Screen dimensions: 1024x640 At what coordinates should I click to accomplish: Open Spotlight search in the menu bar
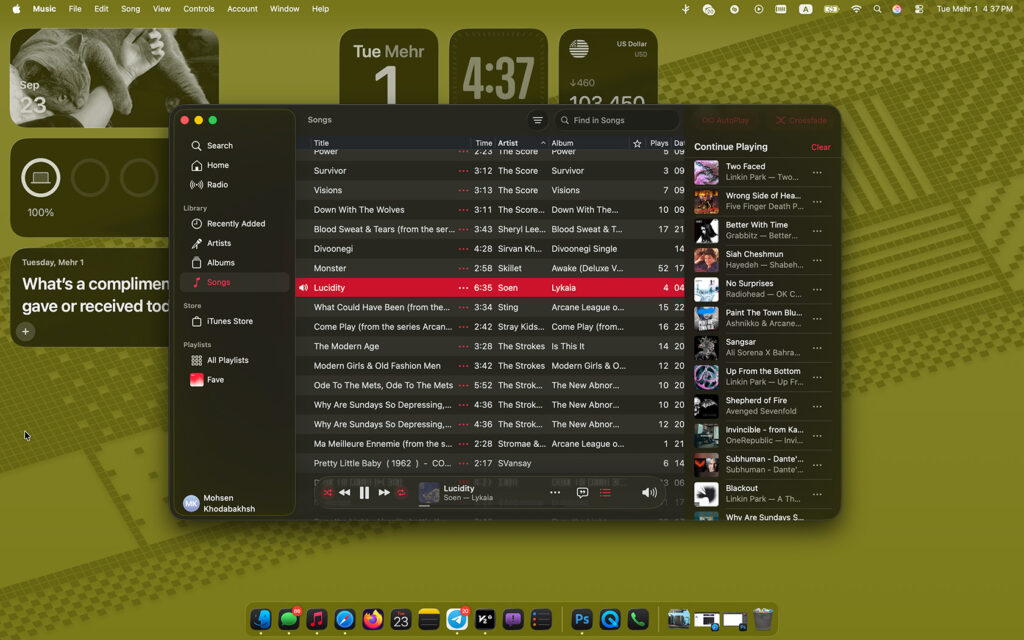(x=877, y=9)
